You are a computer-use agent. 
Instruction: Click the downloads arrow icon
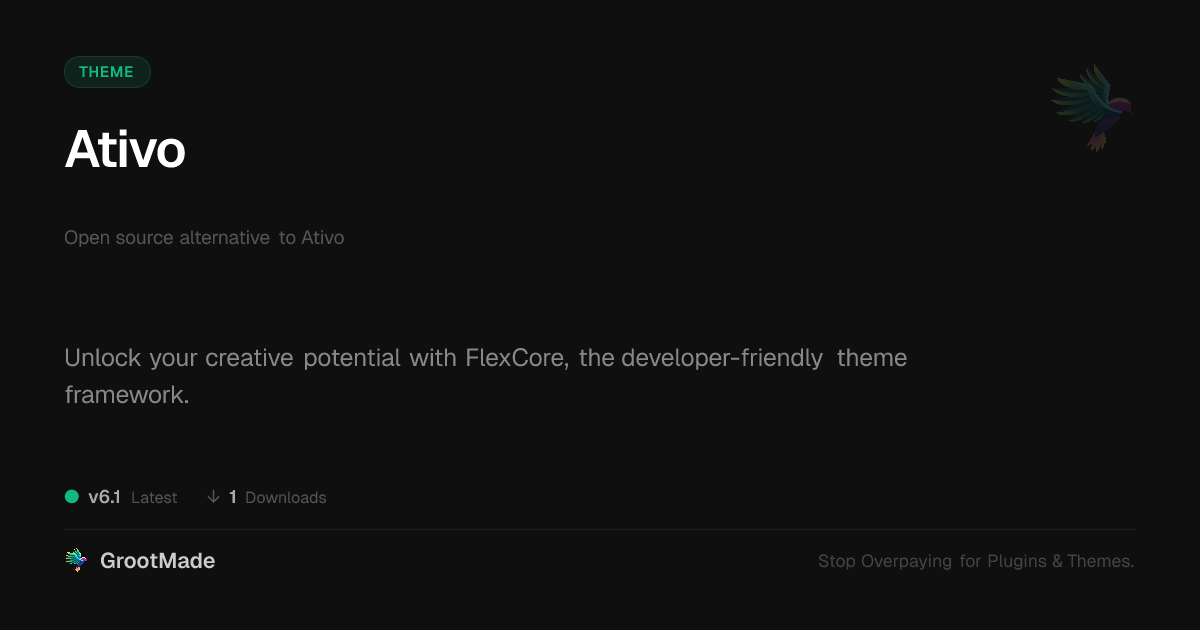pos(213,497)
